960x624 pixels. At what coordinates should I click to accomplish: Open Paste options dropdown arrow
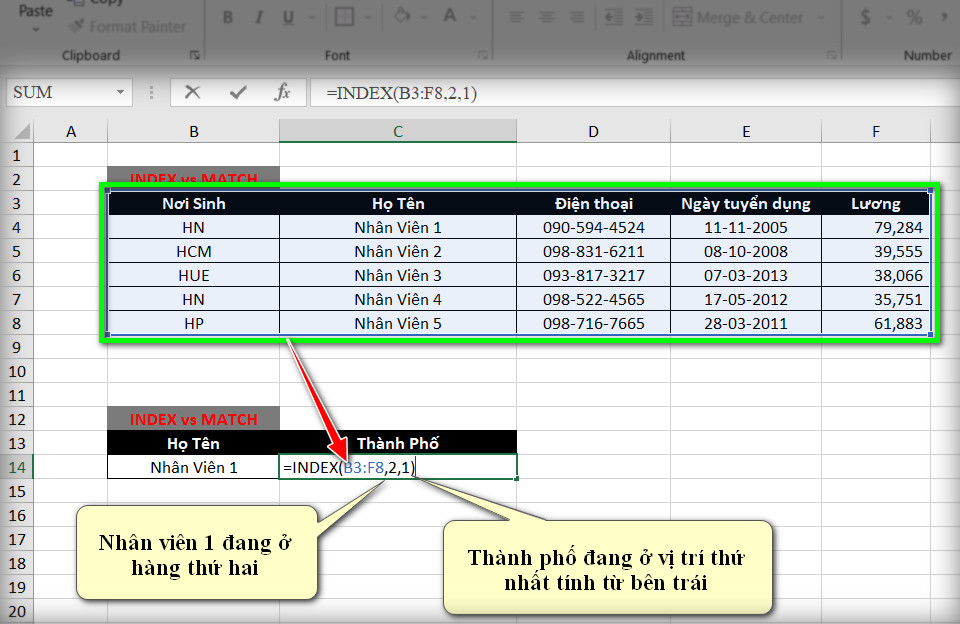36,29
